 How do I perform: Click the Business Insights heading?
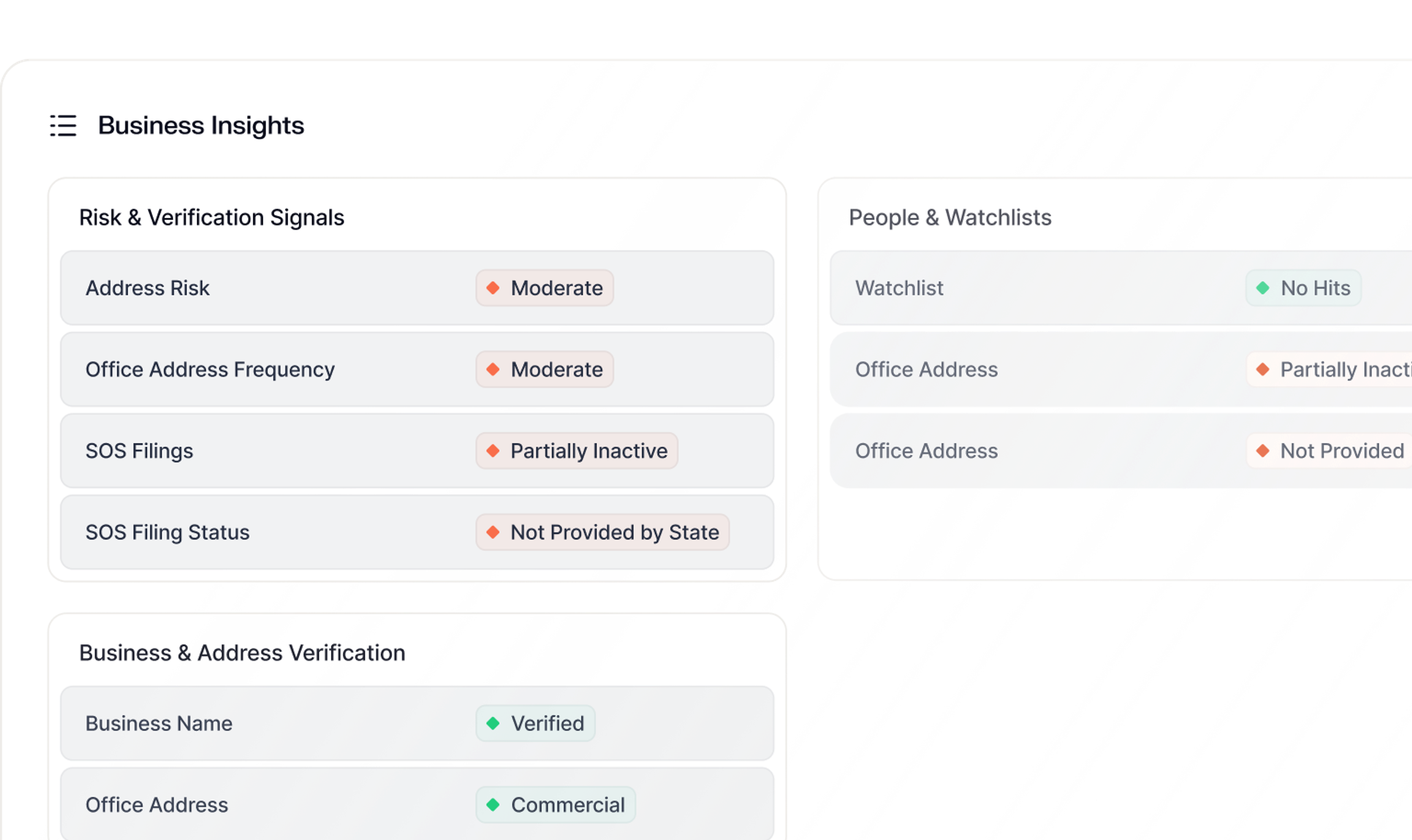201,125
